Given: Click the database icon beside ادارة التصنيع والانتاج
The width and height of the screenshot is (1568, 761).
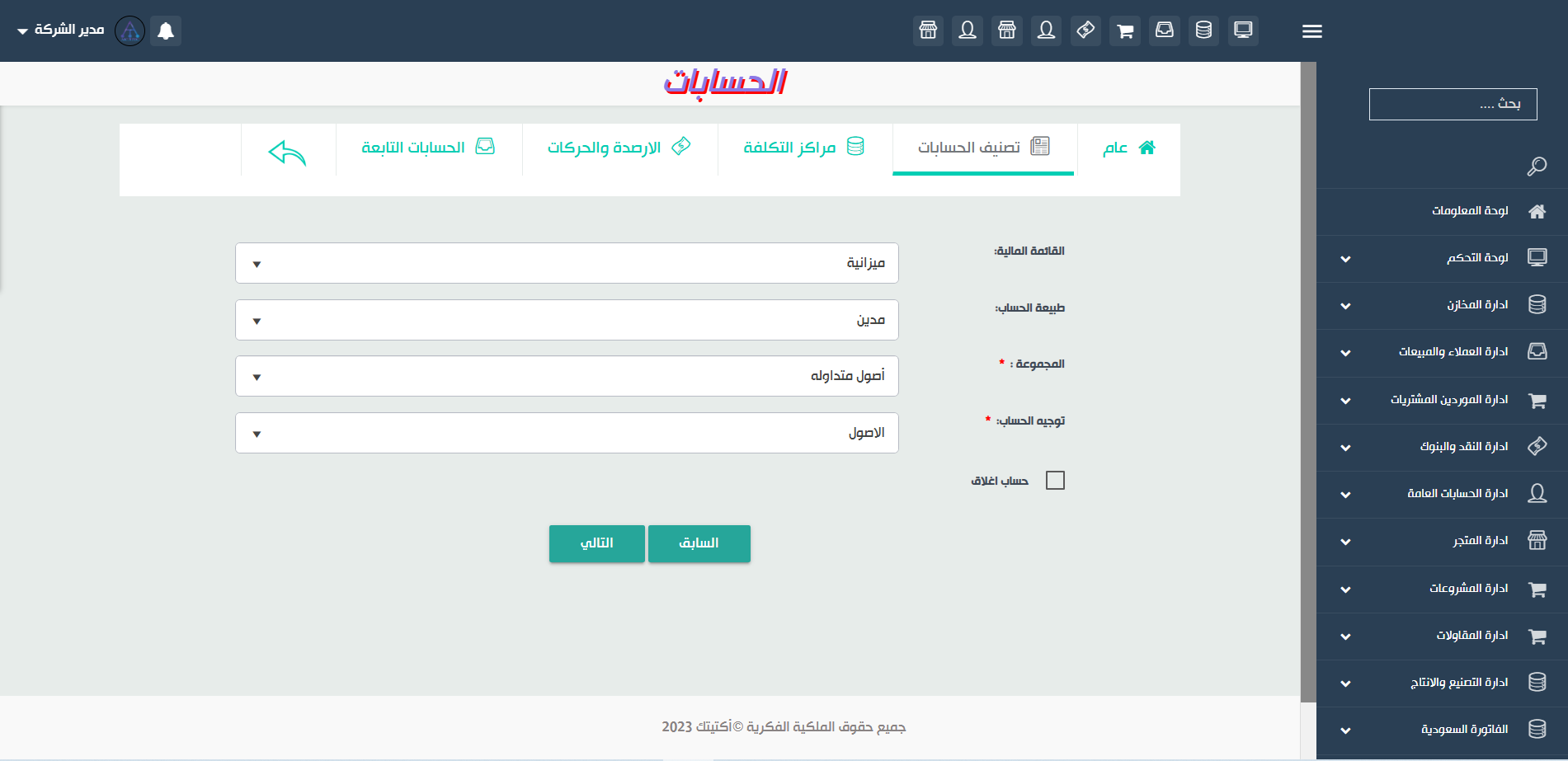Looking at the screenshot, I should click(1537, 682).
